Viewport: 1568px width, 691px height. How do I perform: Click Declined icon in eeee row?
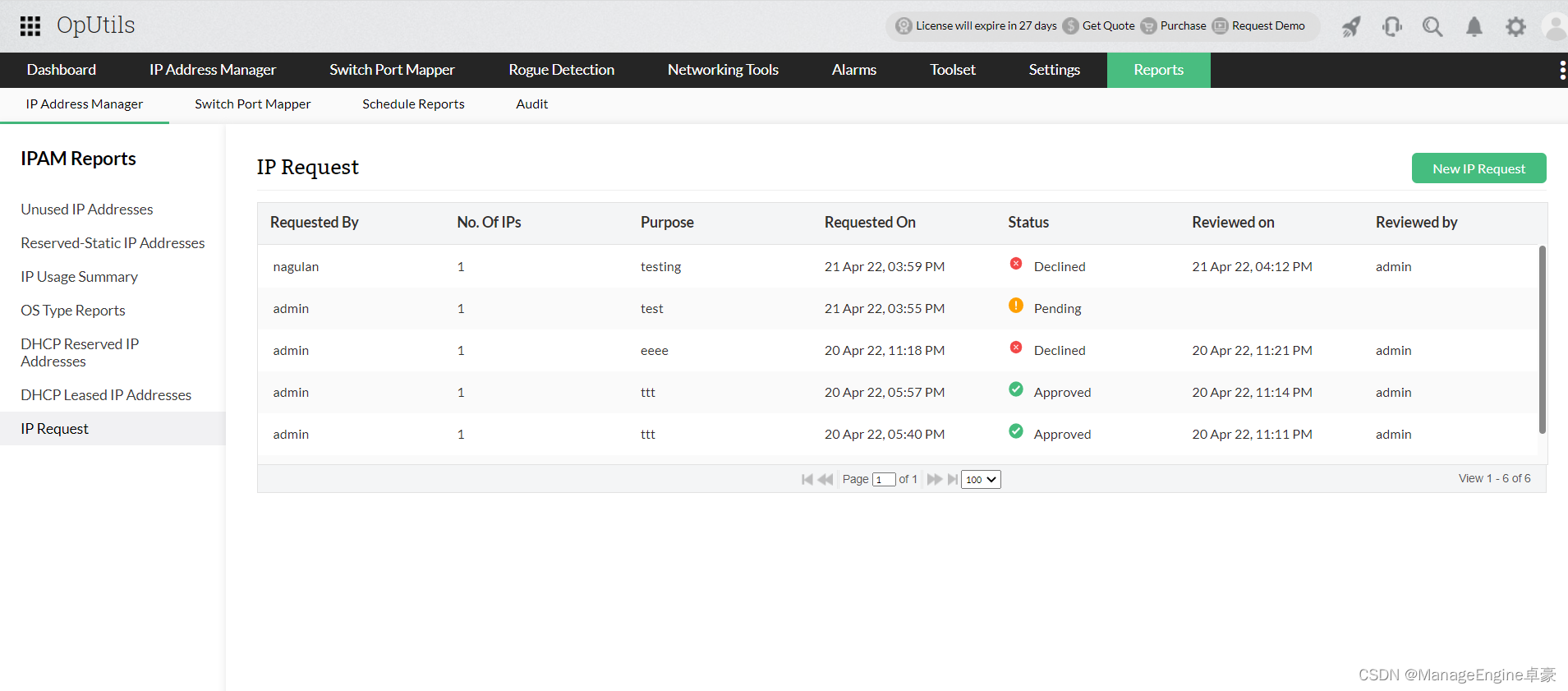[1016, 348]
